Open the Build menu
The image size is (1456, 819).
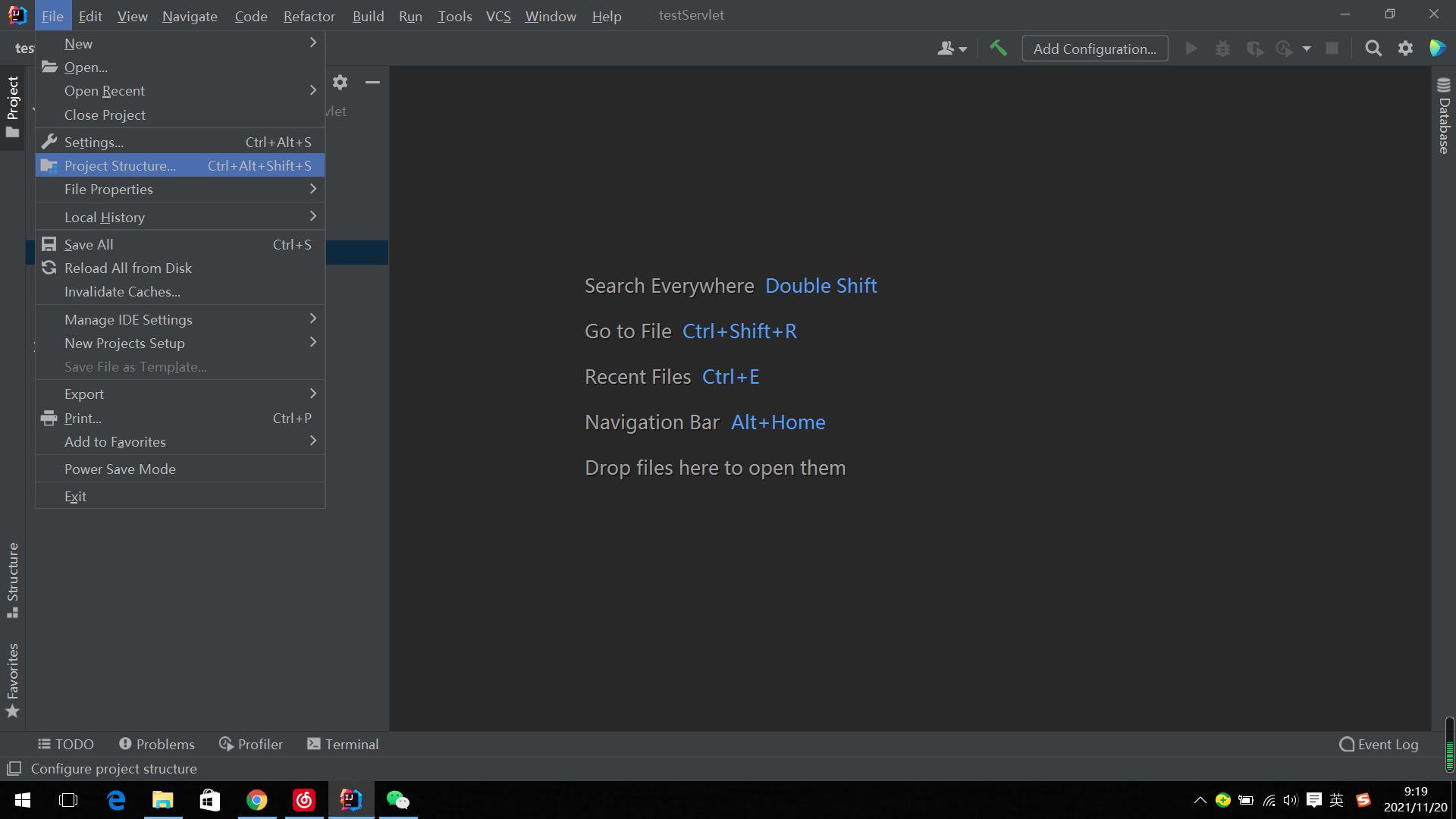pyautogui.click(x=368, y=16)
